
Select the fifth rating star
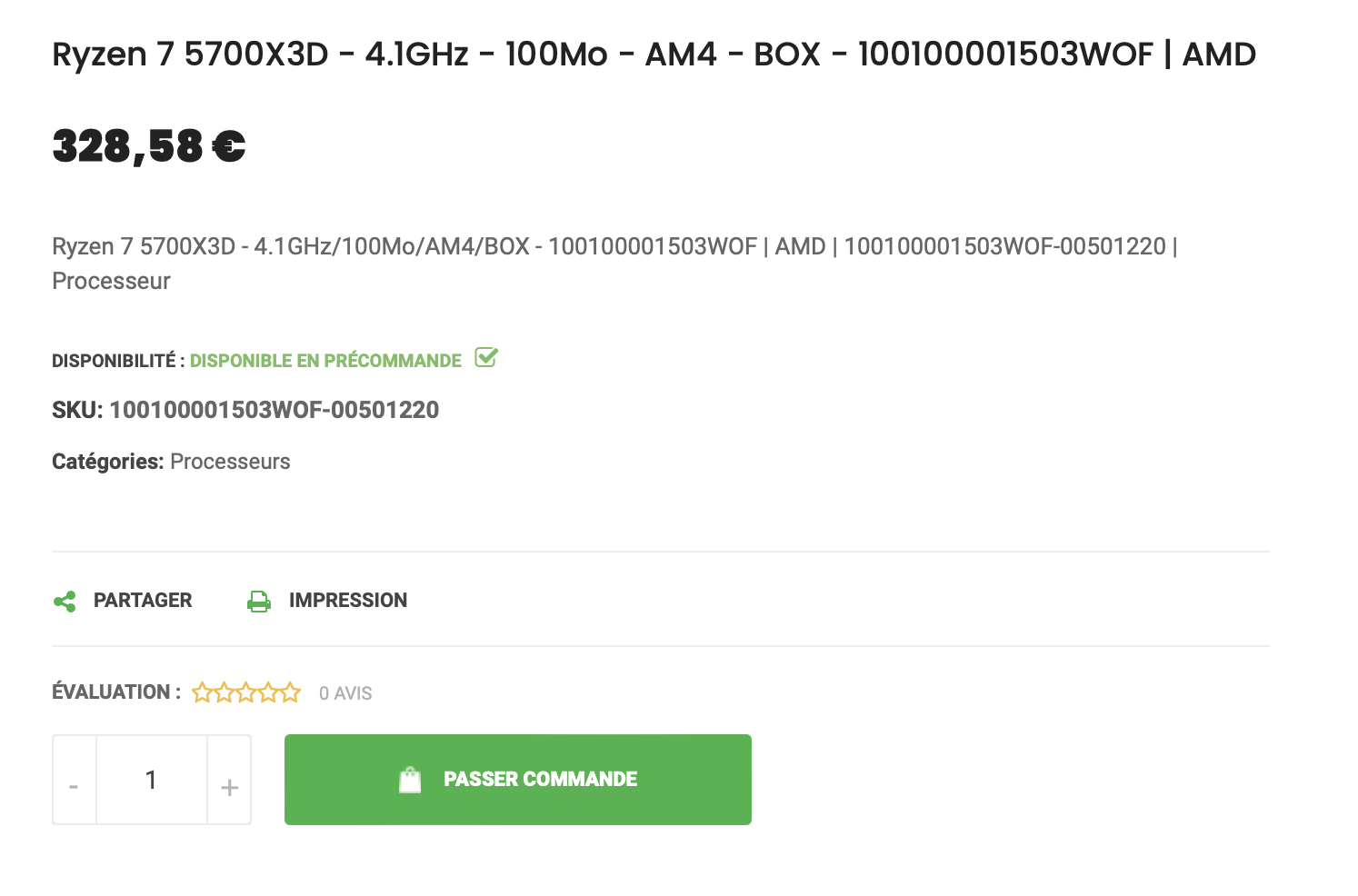pyautogui.click(x=288, y=692)
